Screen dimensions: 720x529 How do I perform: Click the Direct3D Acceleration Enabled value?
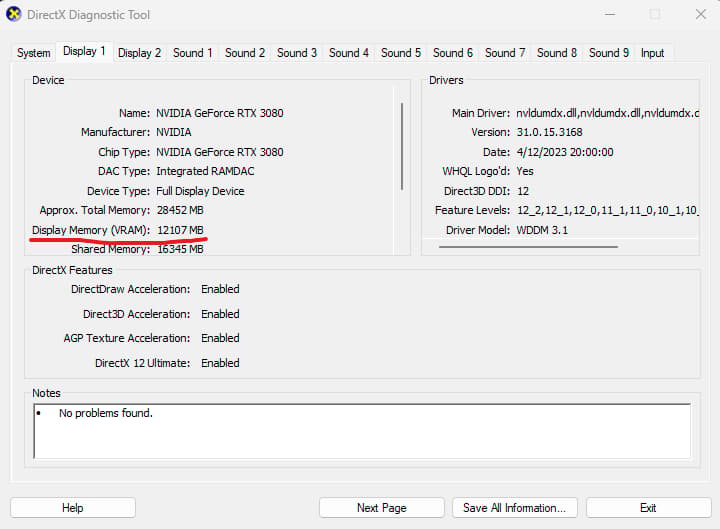pyautogui.click(x=220, y=314)
